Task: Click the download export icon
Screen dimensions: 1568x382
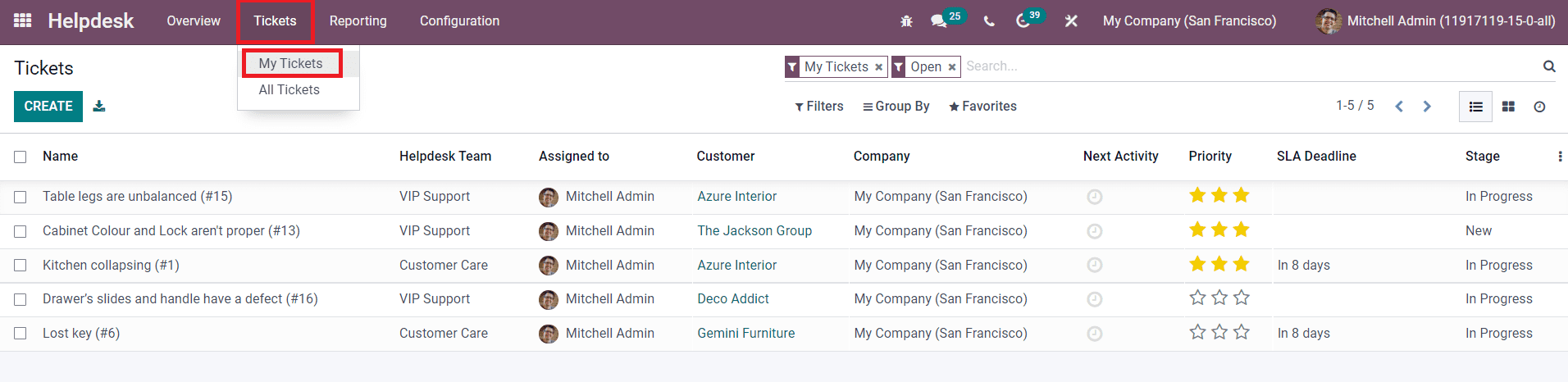Action: pyautogui.click(x=99, y=107)
